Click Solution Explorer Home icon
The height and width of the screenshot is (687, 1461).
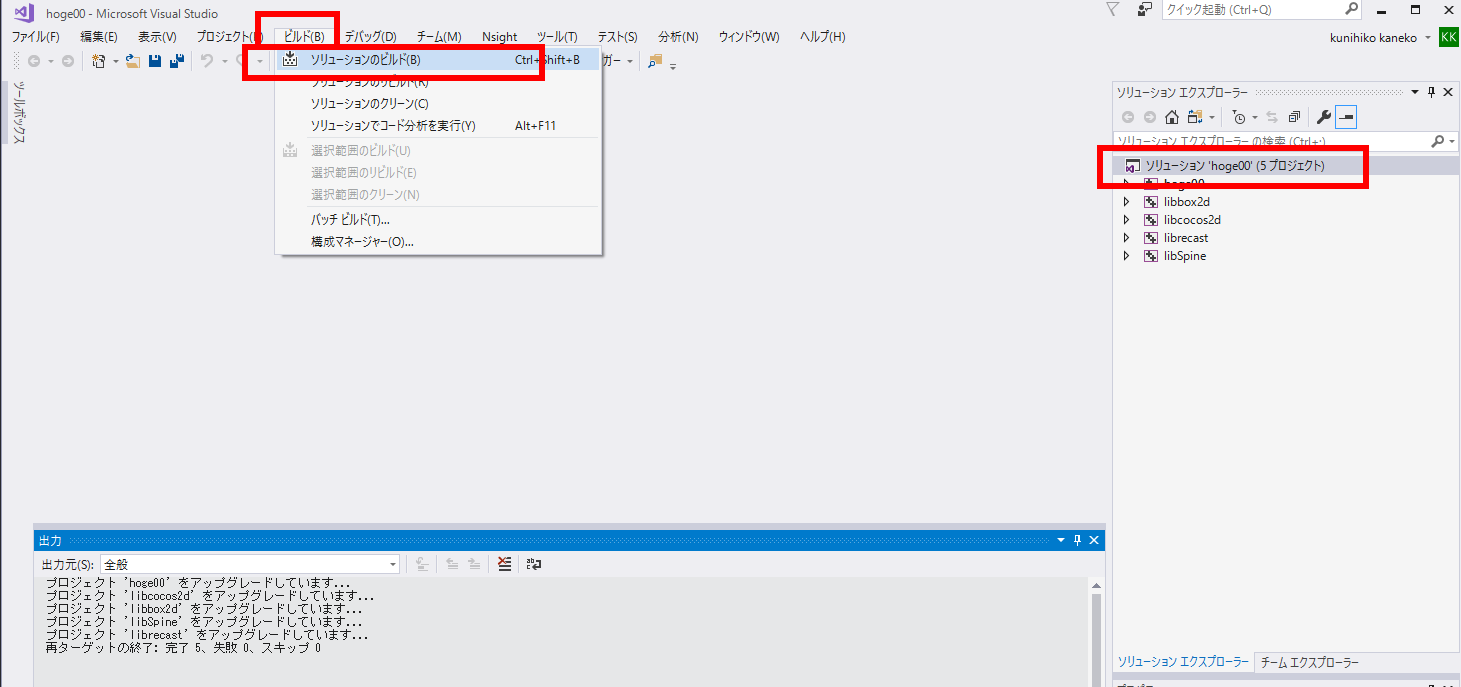point(1172,117)
